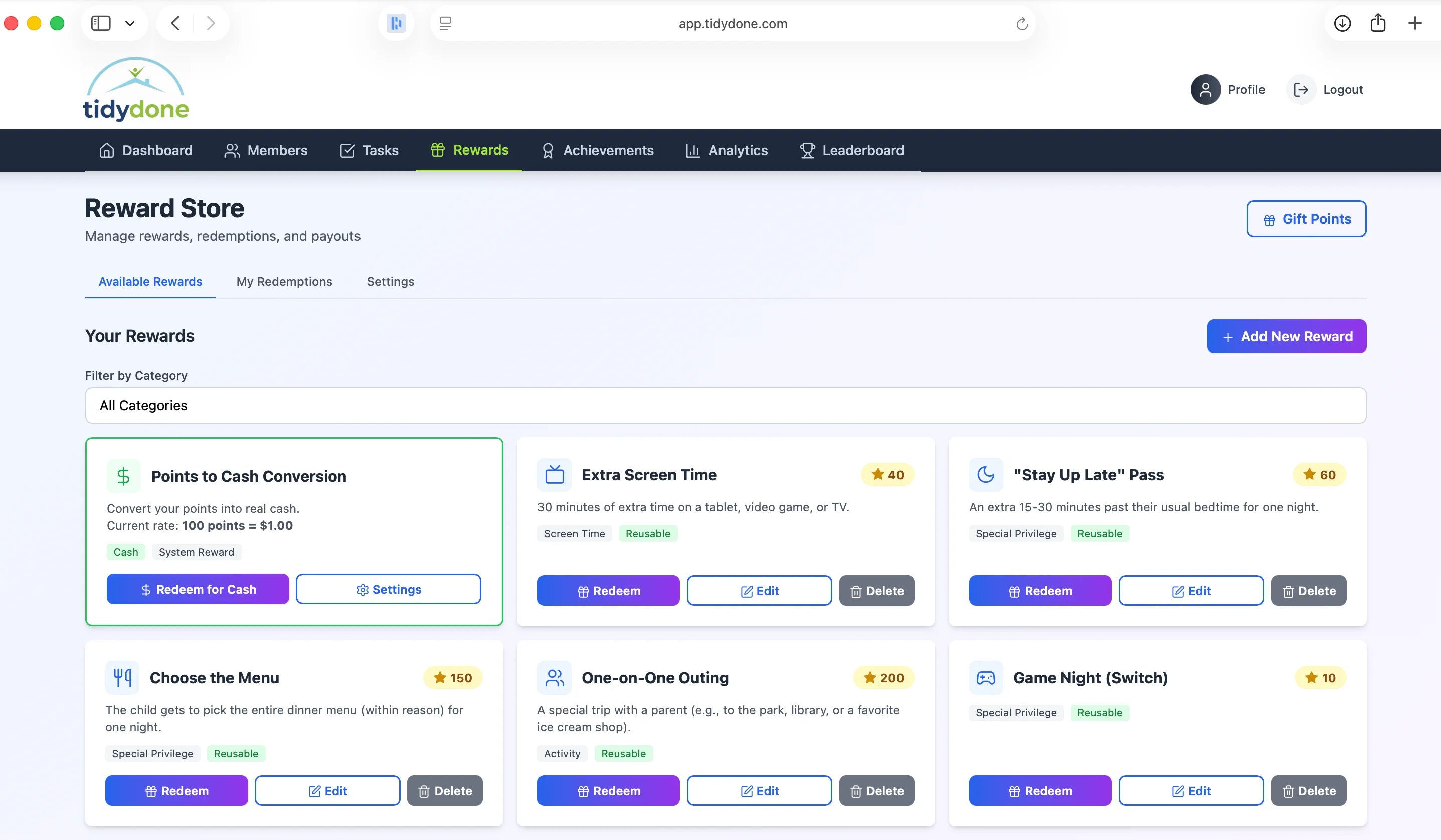Click the 60 points badge on Stay Up Late

[x=1319, y=475]
